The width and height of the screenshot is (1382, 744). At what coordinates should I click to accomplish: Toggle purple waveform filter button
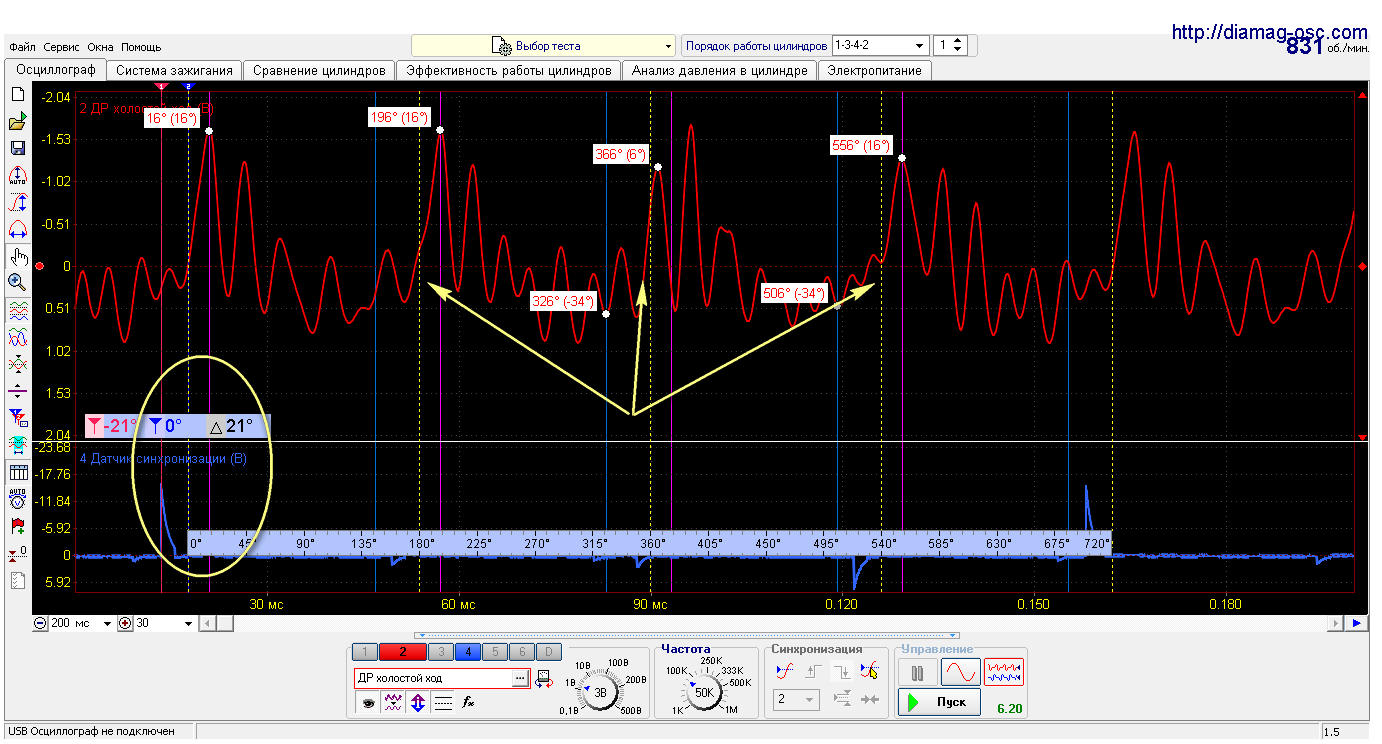click(x=394, y=703)
